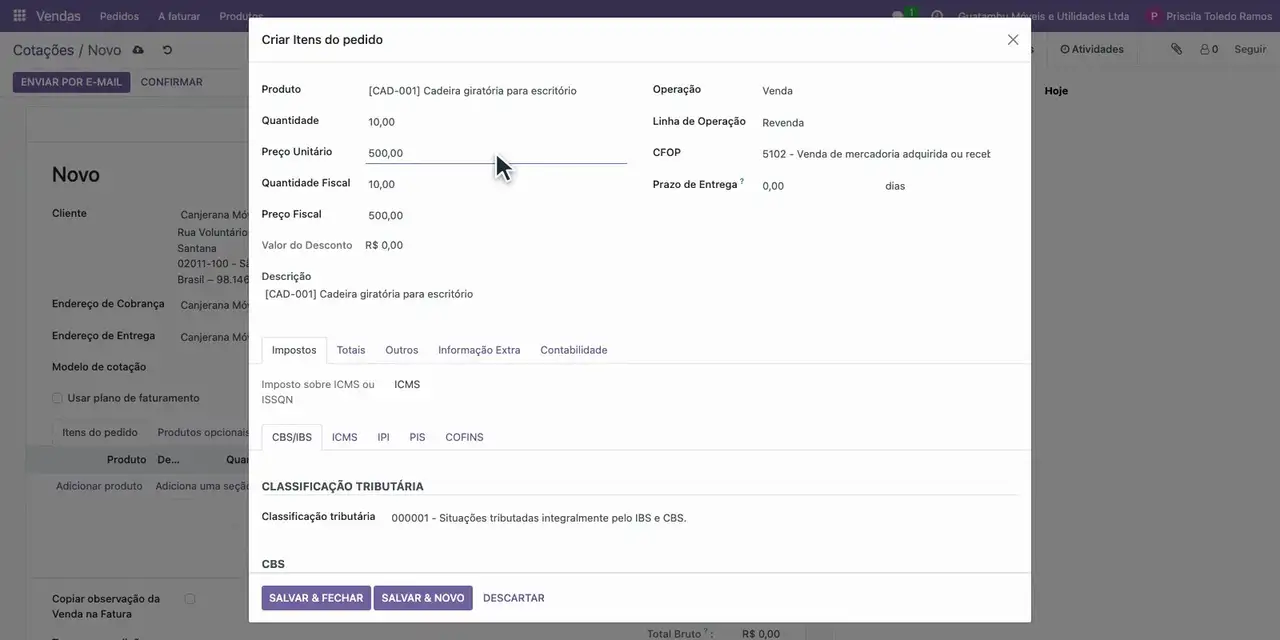This screenshot has width=1280, height=640.
Task: Click the Salvar & Fechar button
Action: [x=316, y=598]
